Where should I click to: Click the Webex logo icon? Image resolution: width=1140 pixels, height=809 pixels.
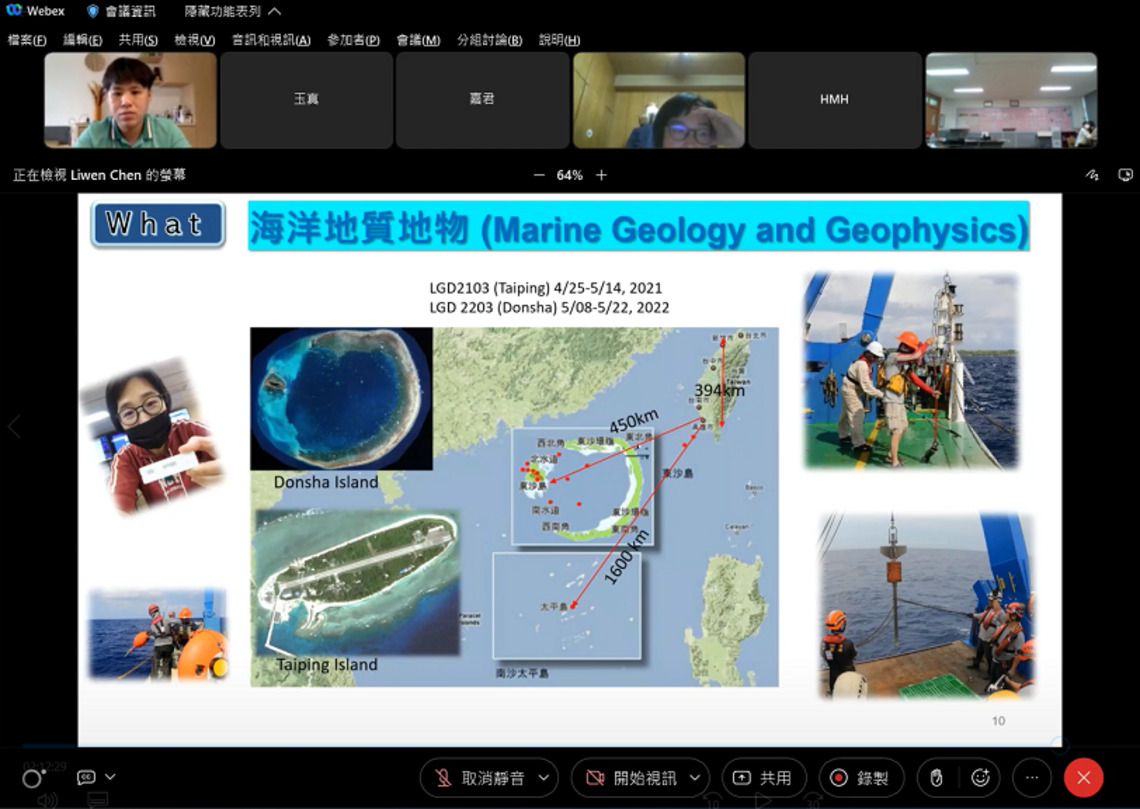[x=15, y=11]
